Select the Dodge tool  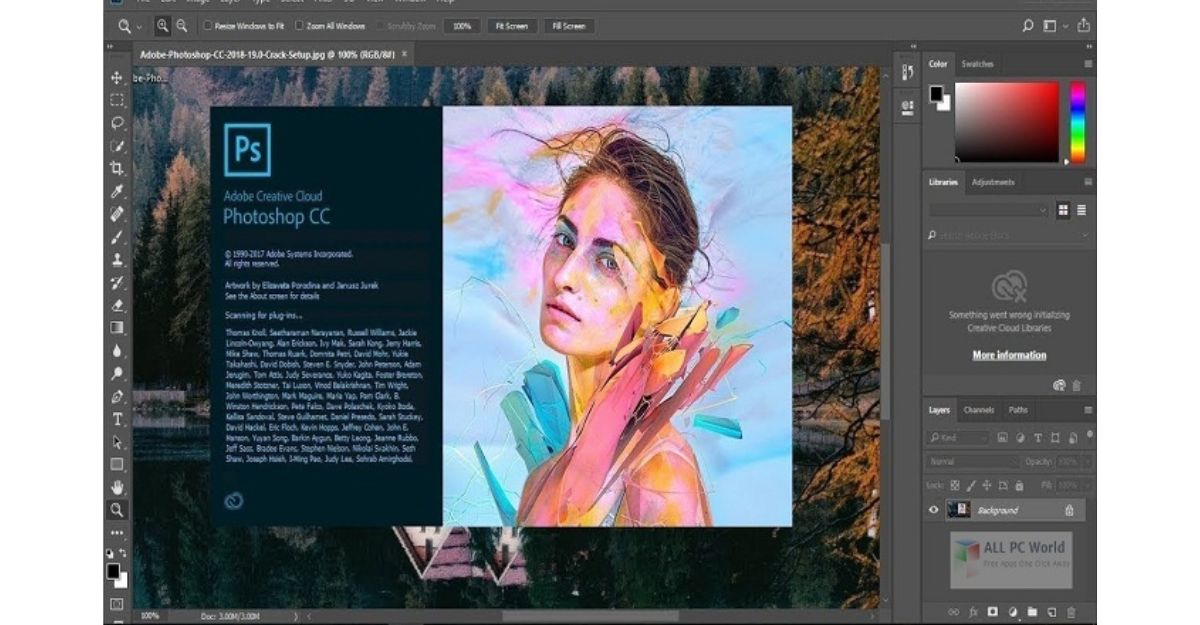click(x=117, y=373)
